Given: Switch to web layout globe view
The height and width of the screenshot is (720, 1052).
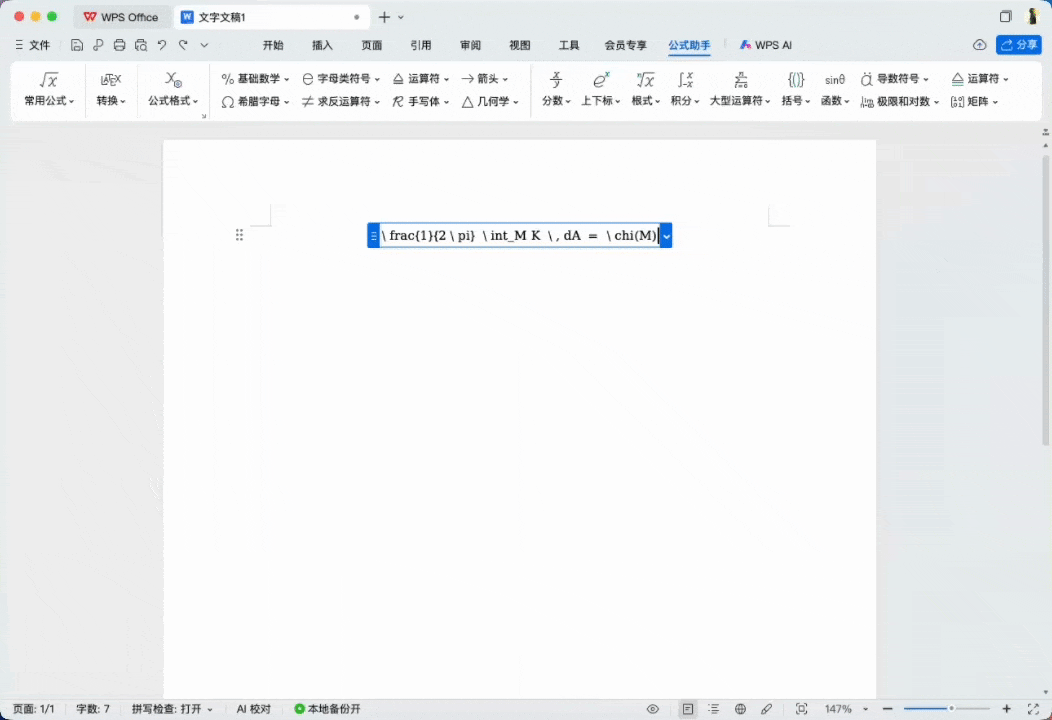Looking at the screenshot, I should (740, 709).
